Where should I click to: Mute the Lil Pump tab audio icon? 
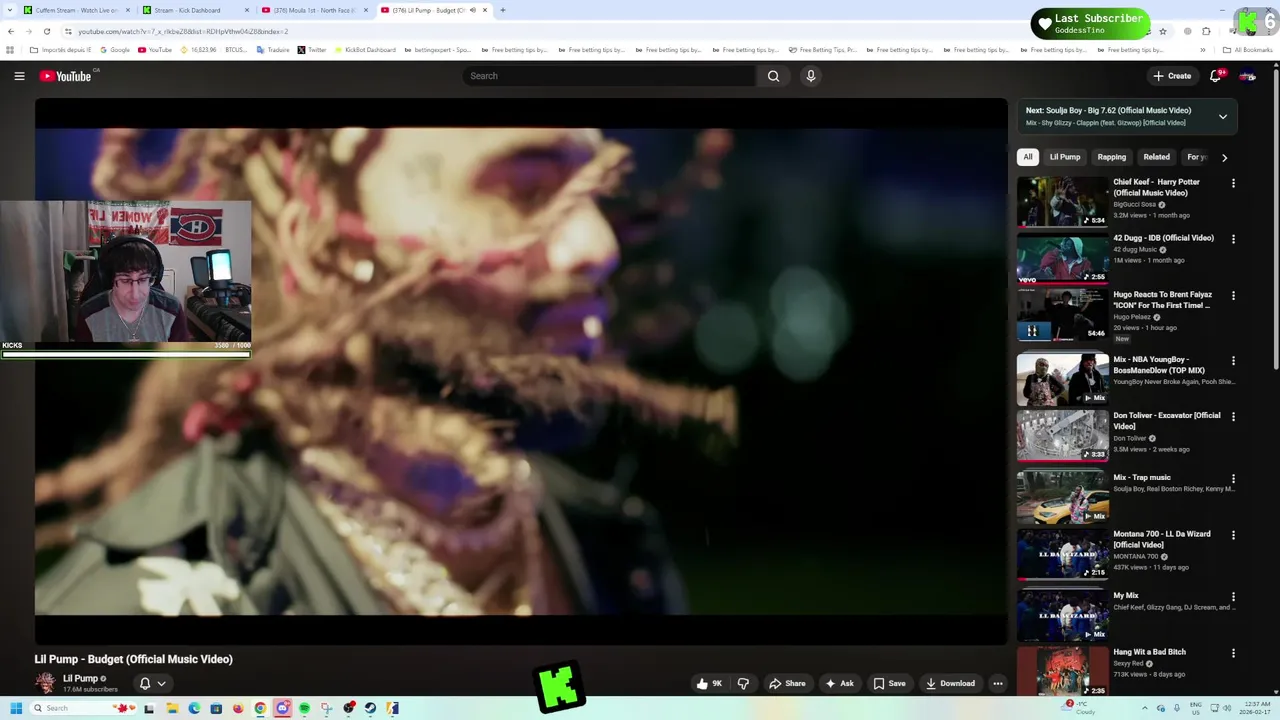click(x=473, y=10)
